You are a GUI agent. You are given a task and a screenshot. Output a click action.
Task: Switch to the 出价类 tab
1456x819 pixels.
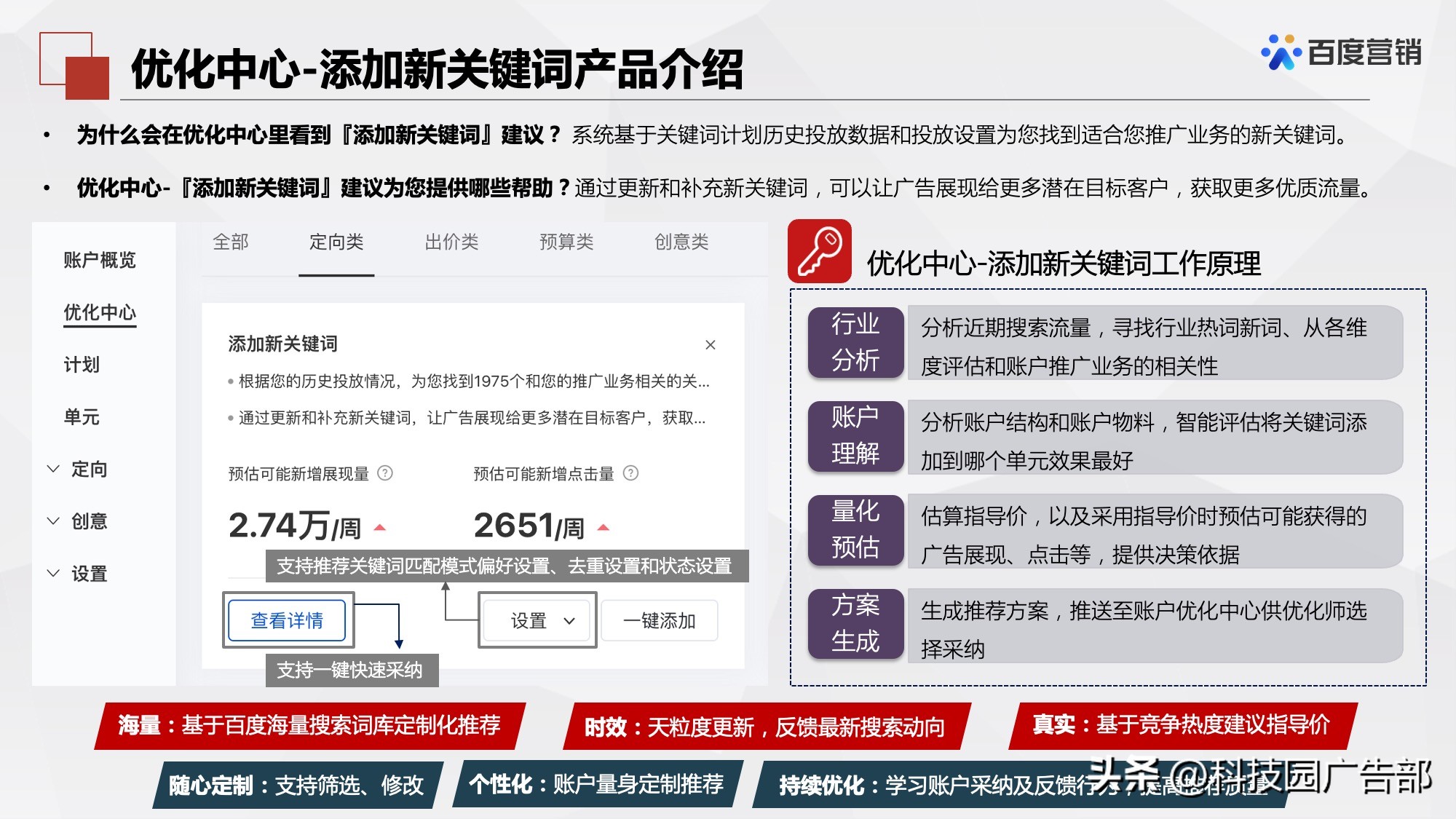coord(453,243)
